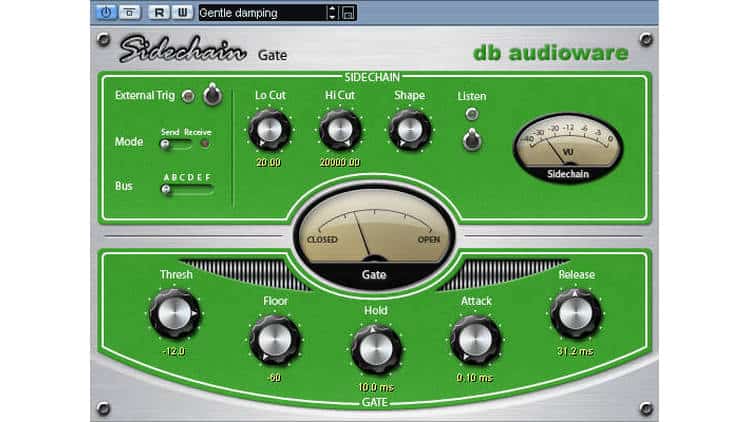Click the Bus A-F selector slider

pyautogui.click(x=187, y=189)
